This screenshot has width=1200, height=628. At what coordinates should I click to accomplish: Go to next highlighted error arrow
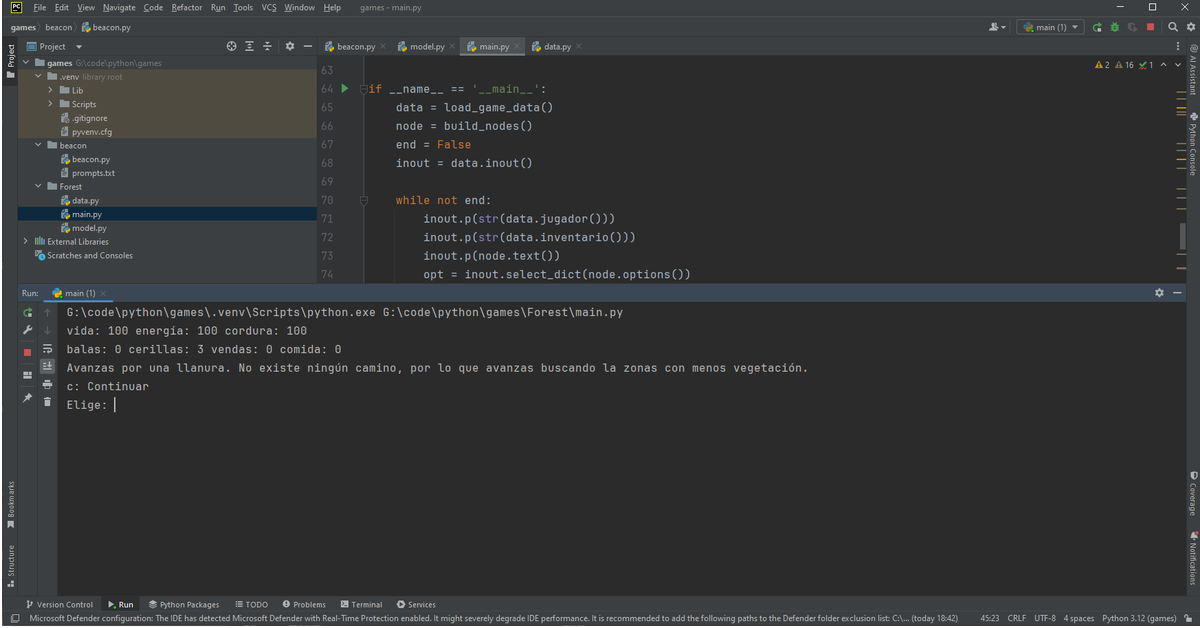[x=1178, y=65]
